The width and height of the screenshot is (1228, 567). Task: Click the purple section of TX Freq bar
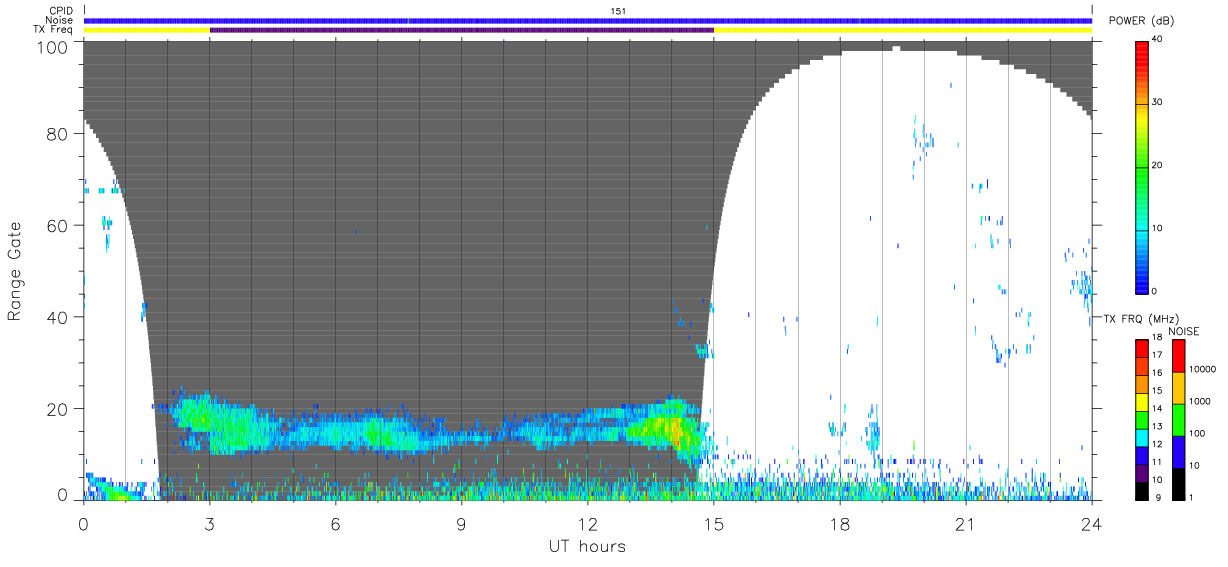tap(461, 30)
